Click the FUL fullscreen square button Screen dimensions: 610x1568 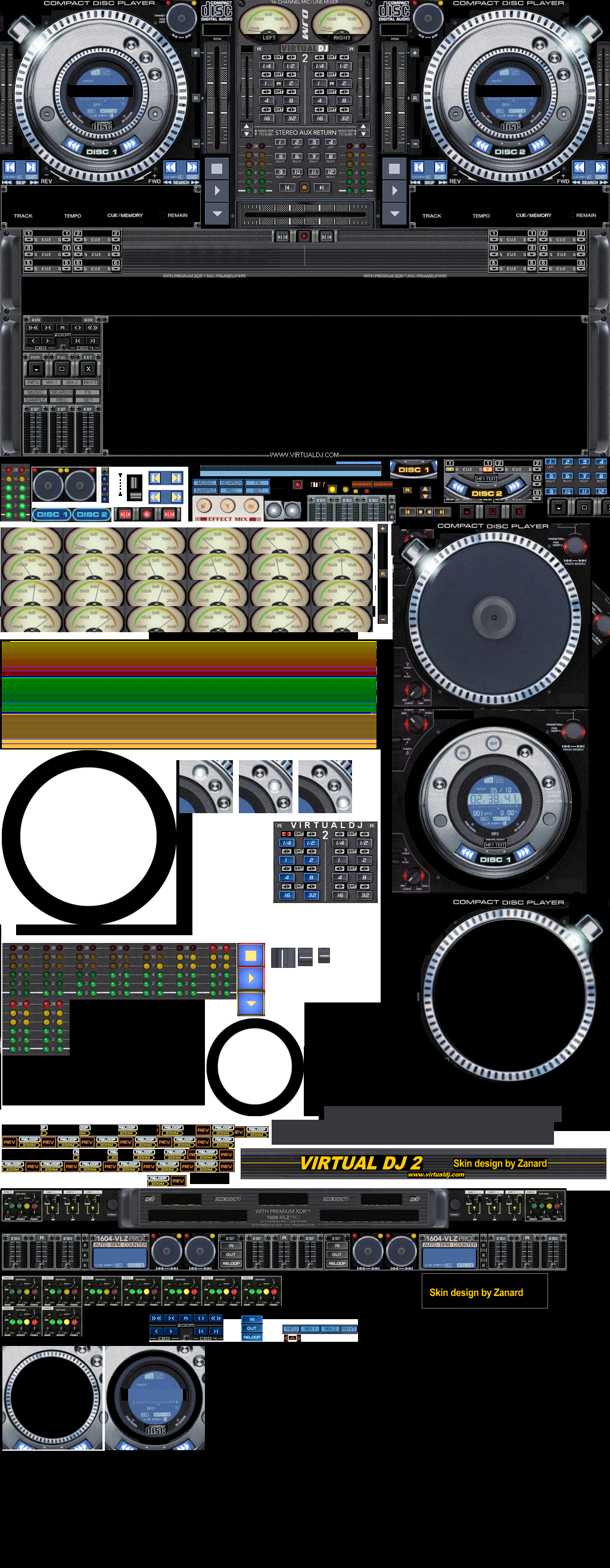(61, 369)
